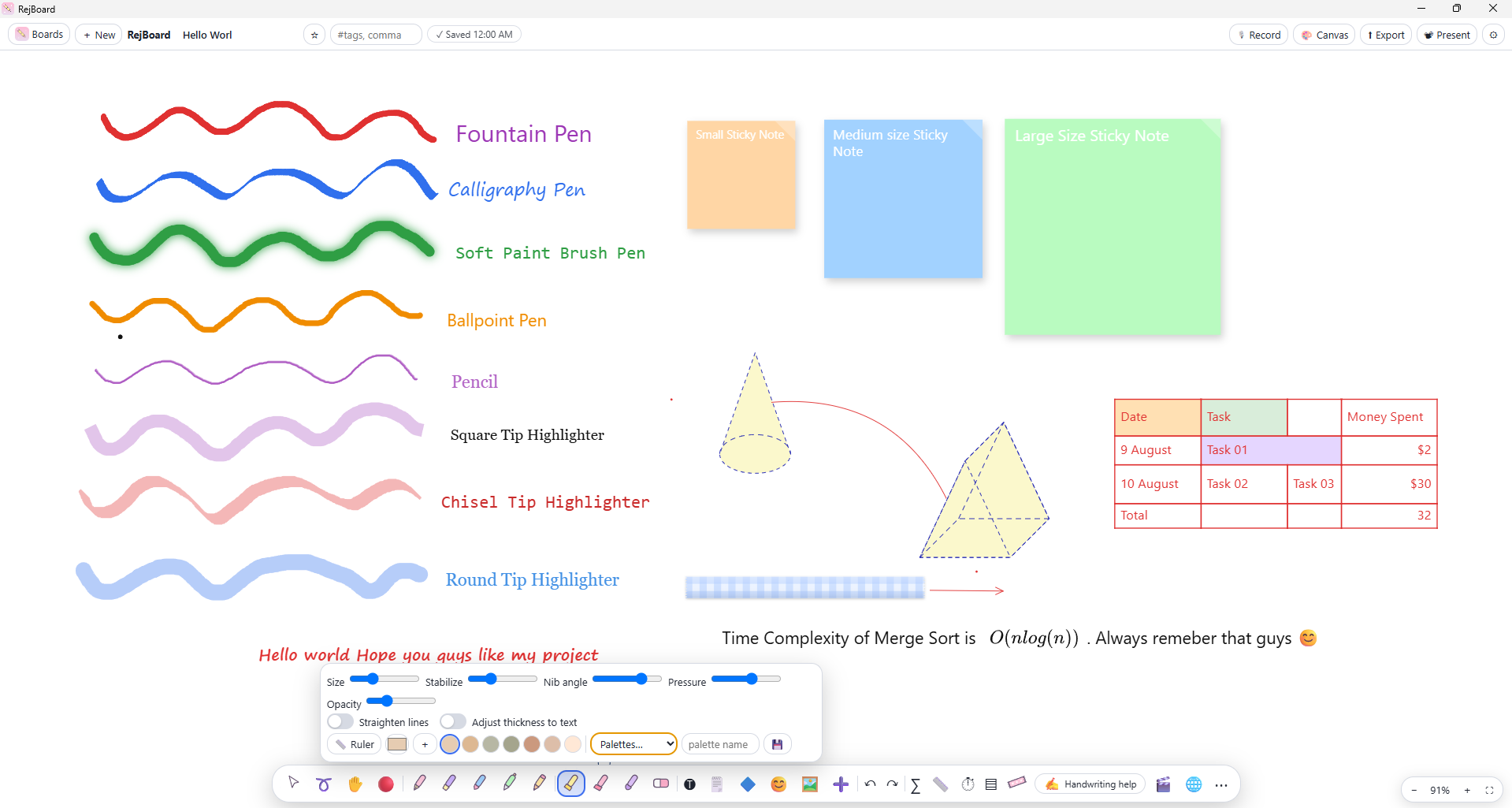
Task: Click the Export button
Action: pyautogui.click(x=1386, y=35)
